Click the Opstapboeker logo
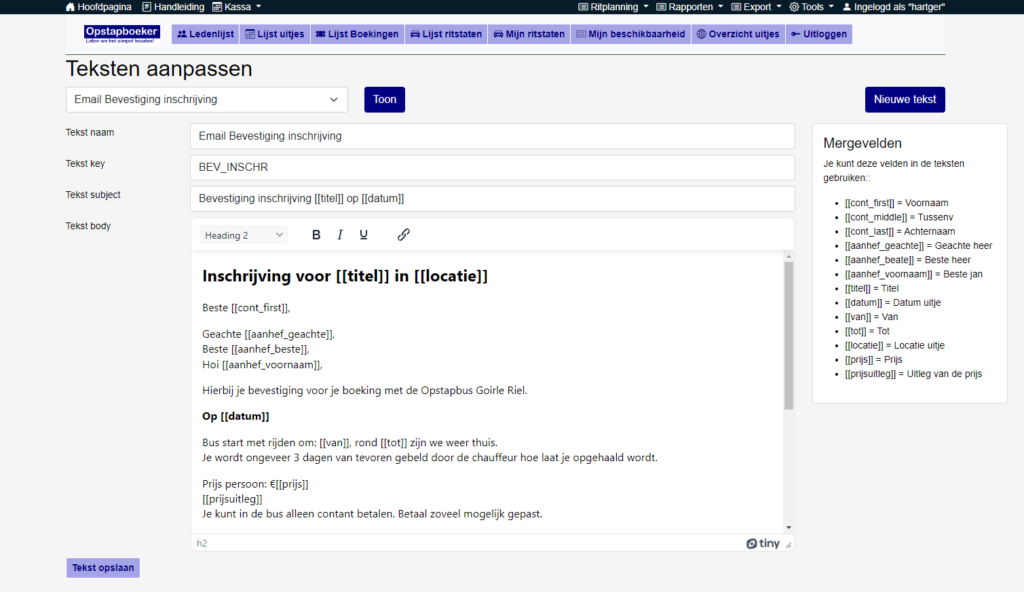This screenshot has width=1024, height=592. click(122, 34)
